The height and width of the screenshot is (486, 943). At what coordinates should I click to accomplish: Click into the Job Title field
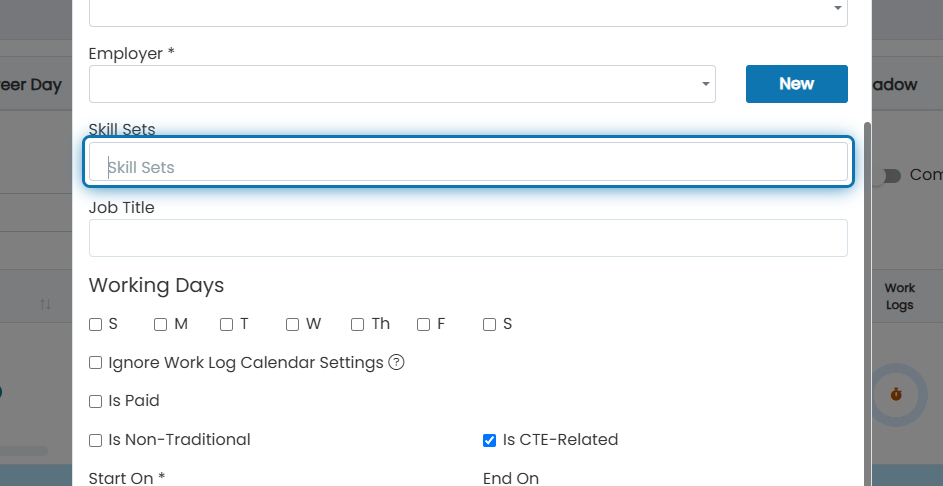tap(468, 238)
